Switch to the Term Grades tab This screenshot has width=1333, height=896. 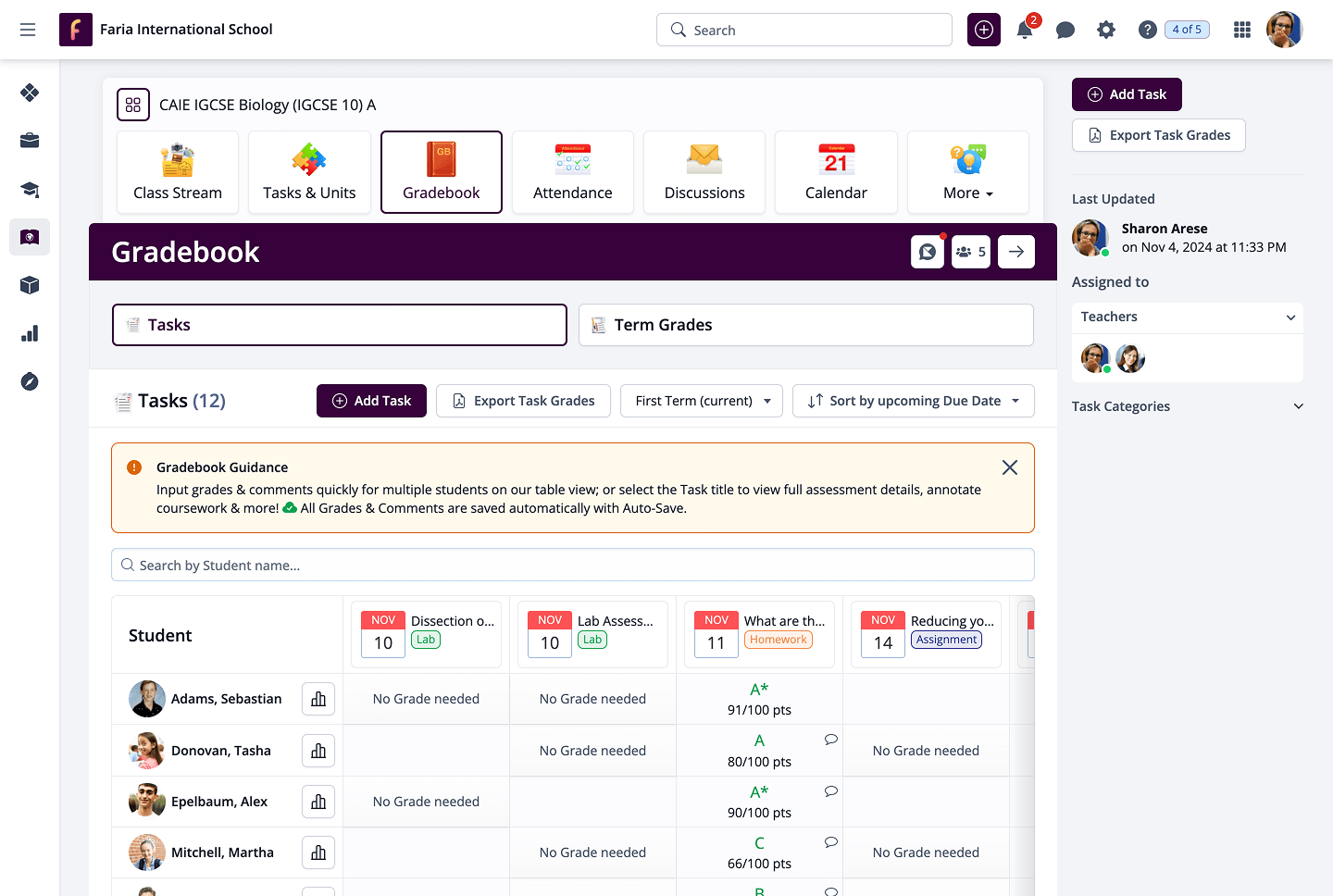pyautogui.click(x=805, y=325)
